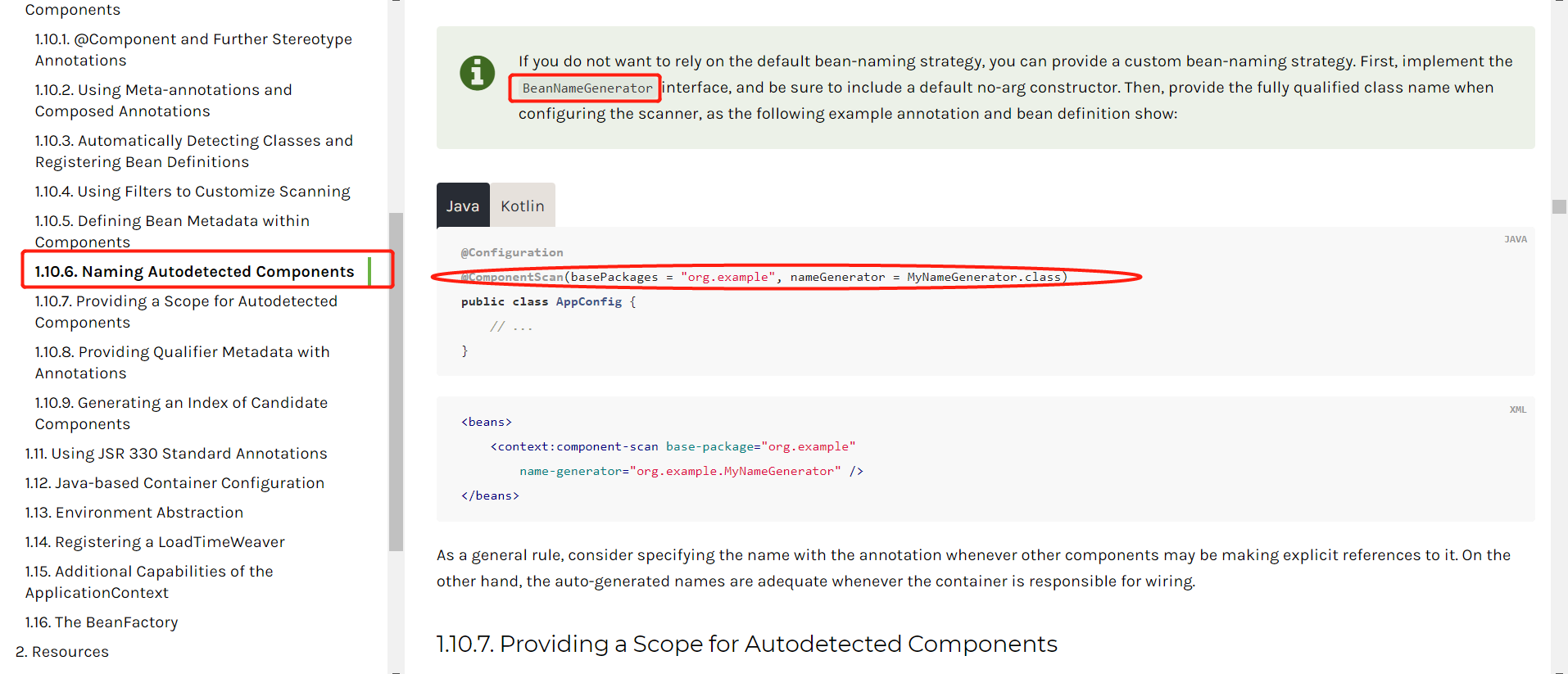Open 1.14 Registering a LoadTimeWeaver
Screen dimensions: 1568x674
(155, 542)
